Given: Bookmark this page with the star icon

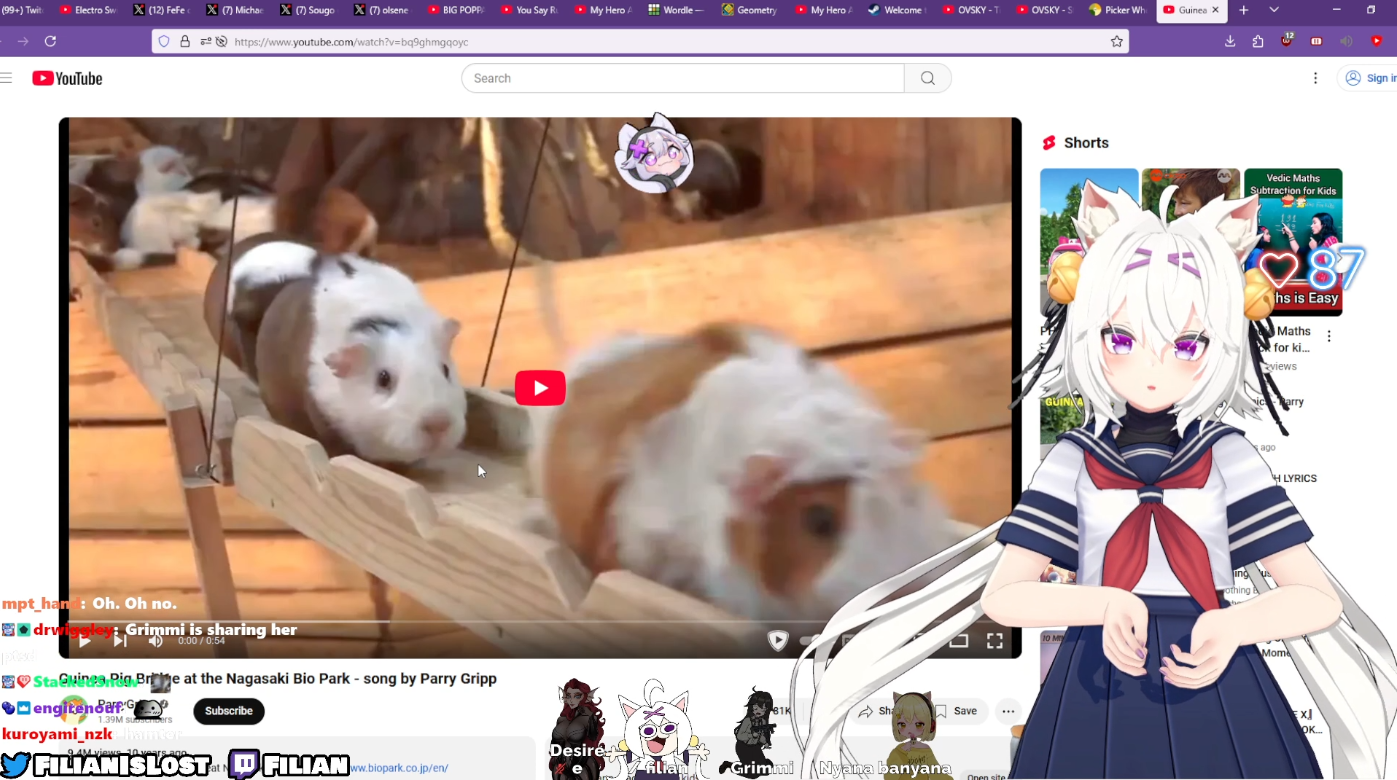Looking at the screenshot, I should tap(1116, 41).
